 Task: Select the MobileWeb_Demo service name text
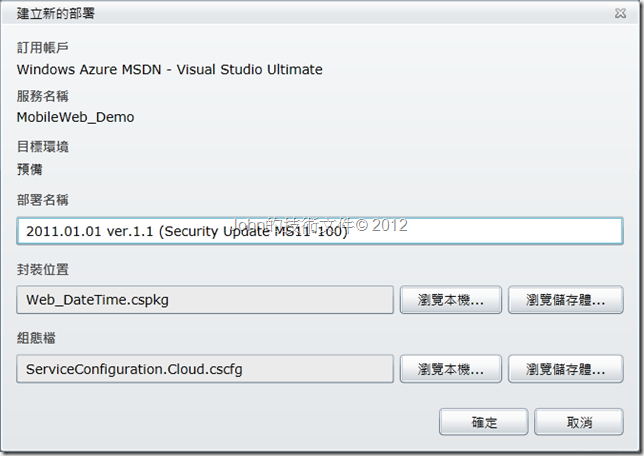pyautogui.click(x=76, y=117)
